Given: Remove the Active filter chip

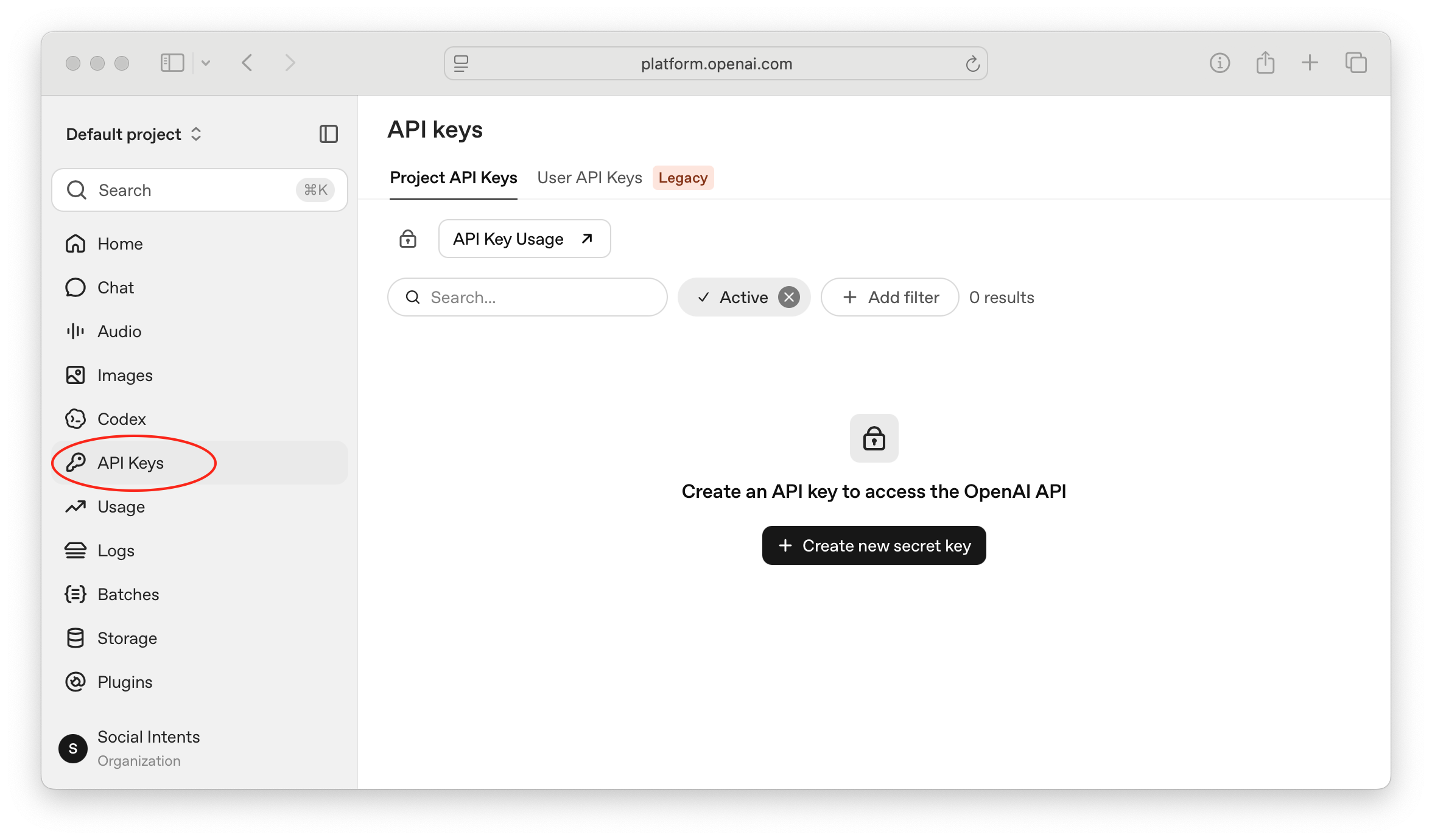Looking at the screenshot, I should [x=789, y=297].
